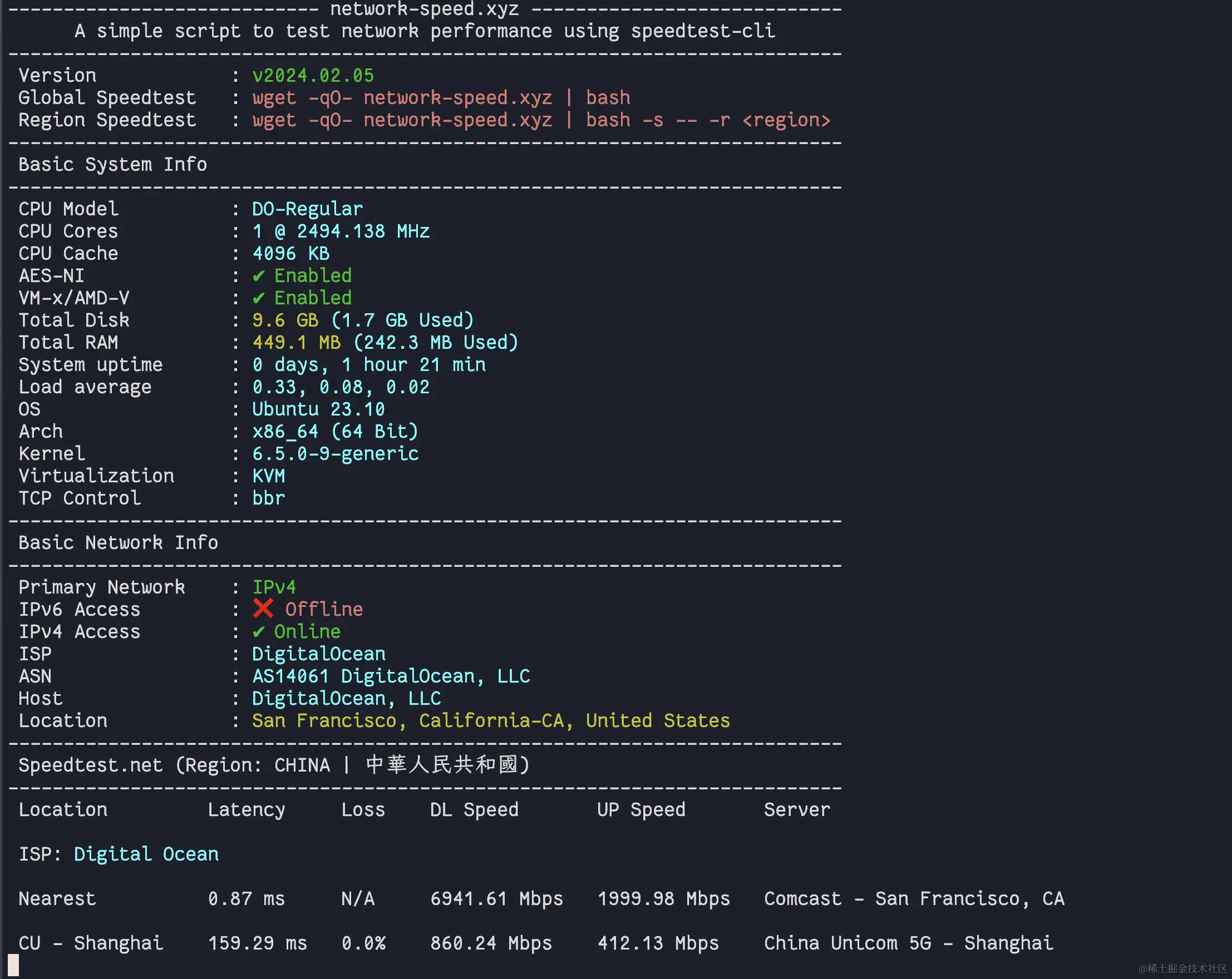This screenshot has width=1232, height=979.
Task: Click the CU - Shanghai row label
Action: (x=90, y=943)
